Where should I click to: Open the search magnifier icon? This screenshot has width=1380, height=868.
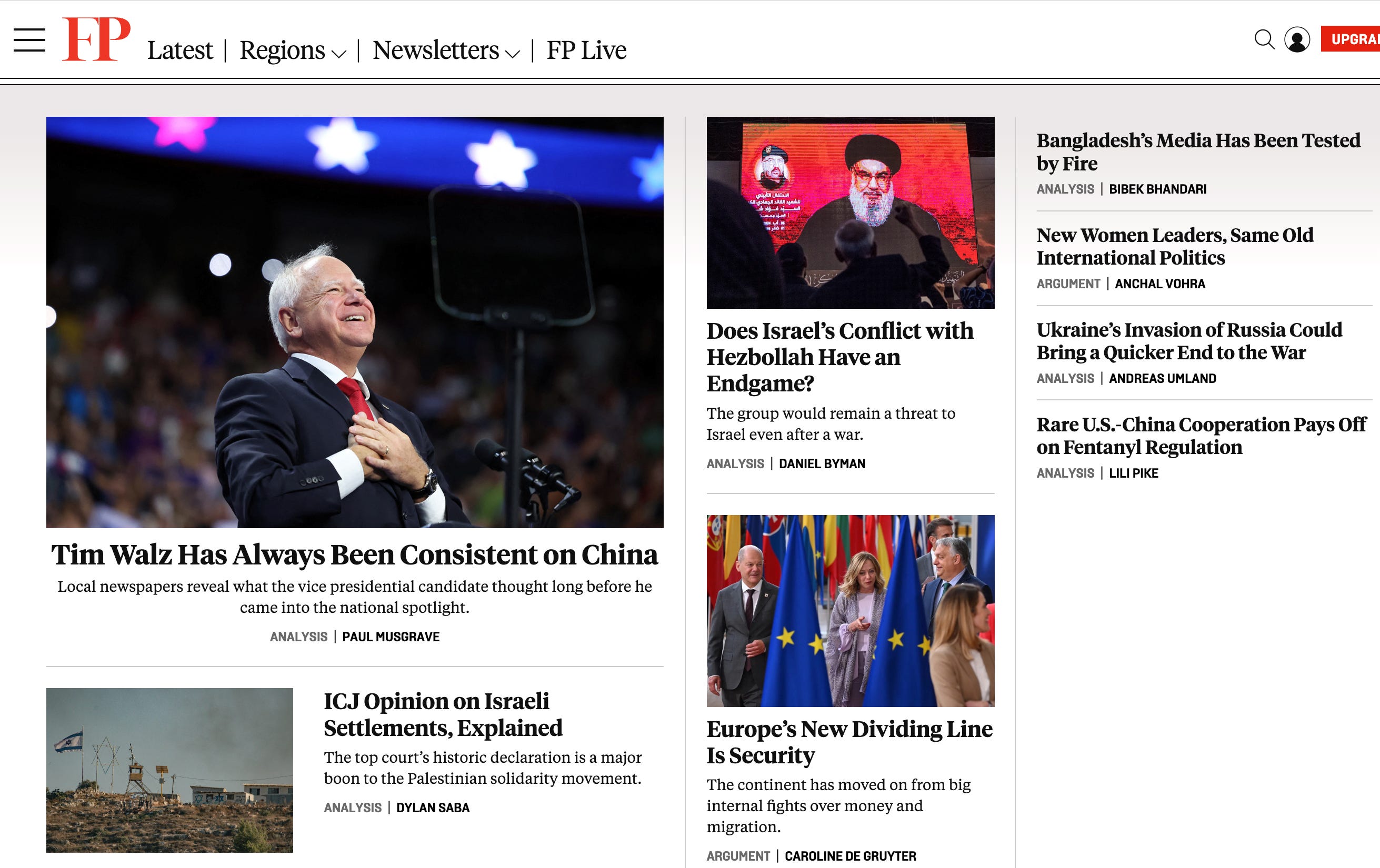(x=1264, y=39)
